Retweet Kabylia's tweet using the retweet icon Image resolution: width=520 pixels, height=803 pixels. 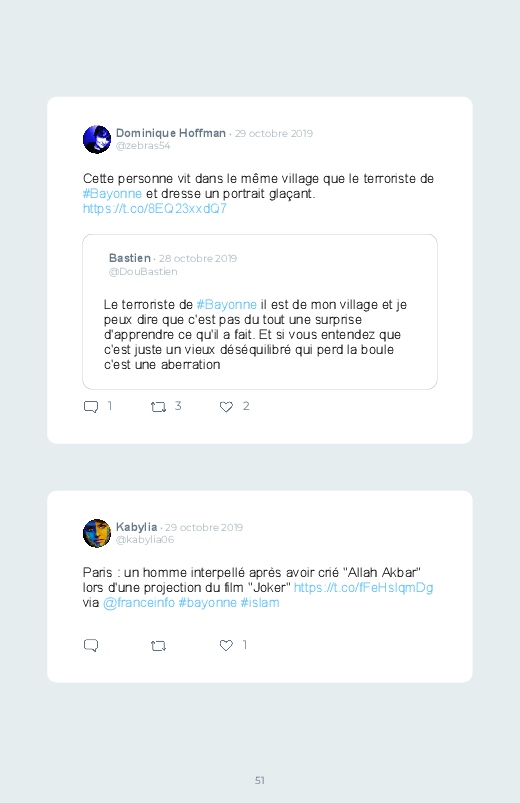click(158, 646)
